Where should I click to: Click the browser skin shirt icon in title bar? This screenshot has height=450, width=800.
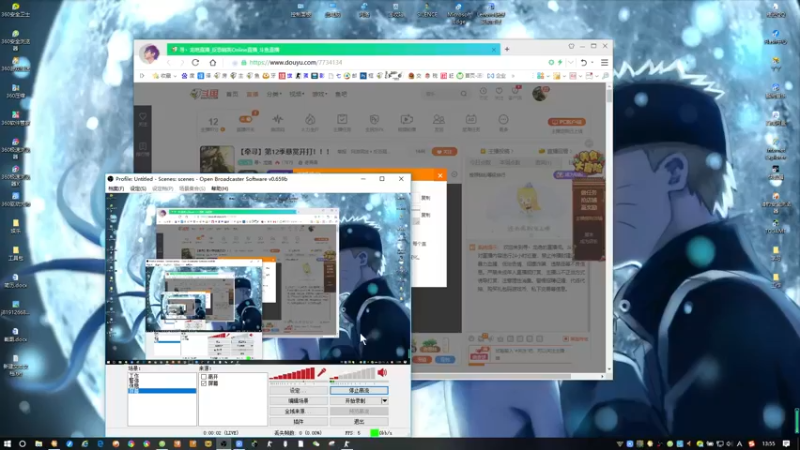click(x=571, y=46)
